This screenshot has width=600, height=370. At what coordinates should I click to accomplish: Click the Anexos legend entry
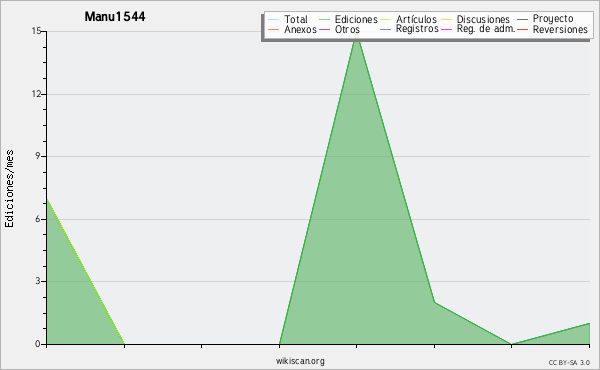292,29
